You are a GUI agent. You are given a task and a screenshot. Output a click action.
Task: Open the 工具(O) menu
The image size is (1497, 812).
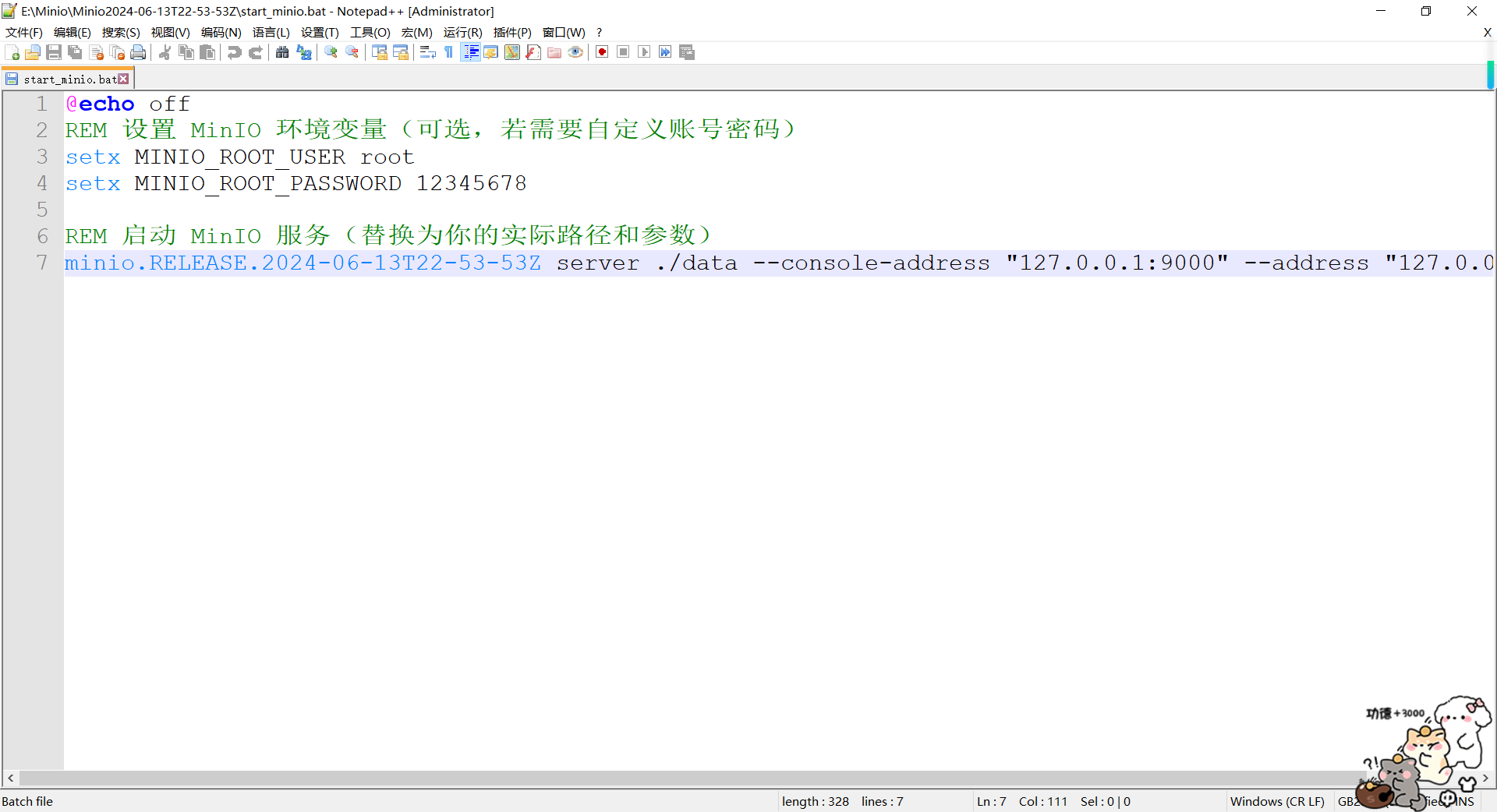coord(370,32)
